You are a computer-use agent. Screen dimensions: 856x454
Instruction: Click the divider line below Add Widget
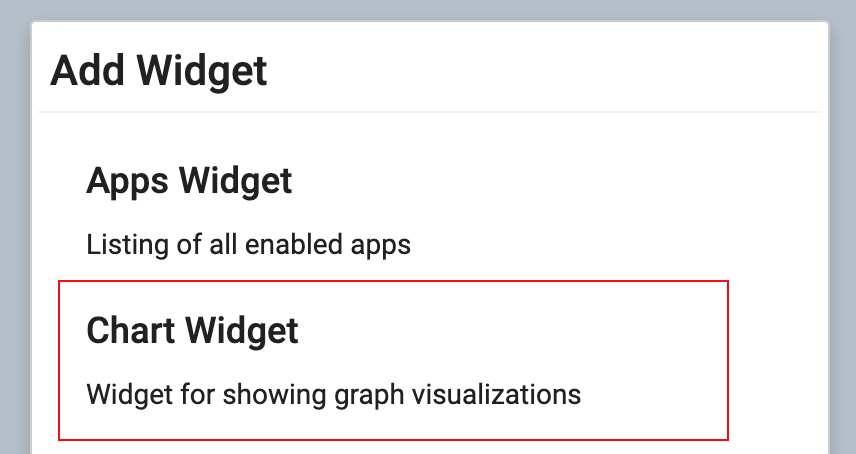(x=430, y=111)
